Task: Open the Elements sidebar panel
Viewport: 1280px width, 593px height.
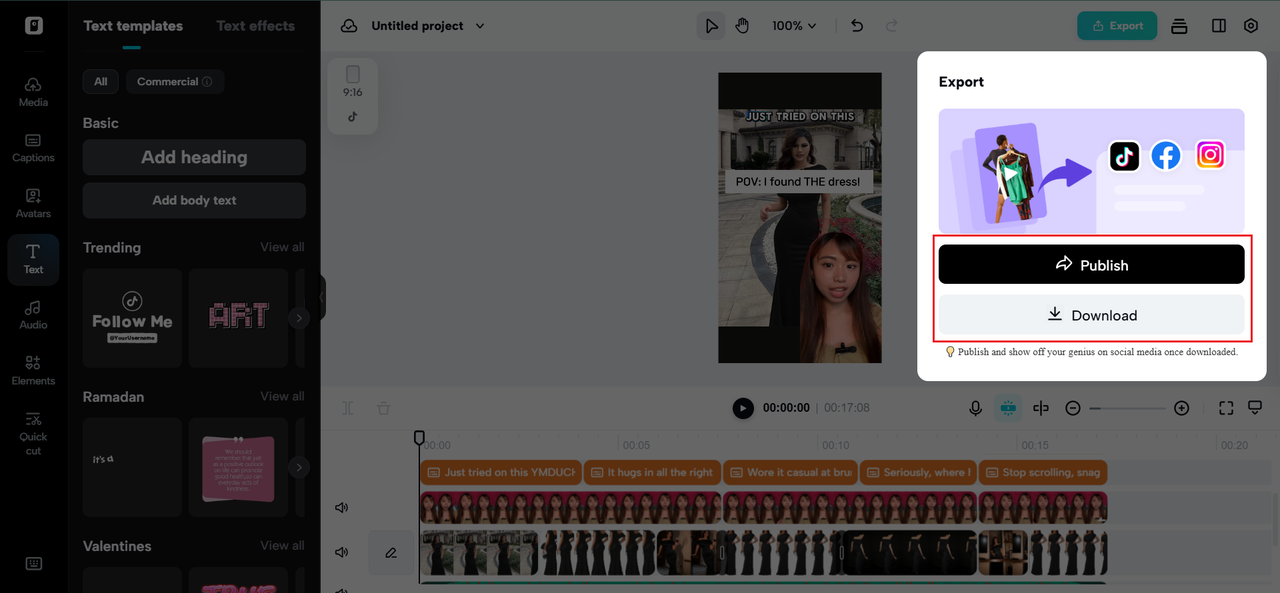Action: [33, 370]
